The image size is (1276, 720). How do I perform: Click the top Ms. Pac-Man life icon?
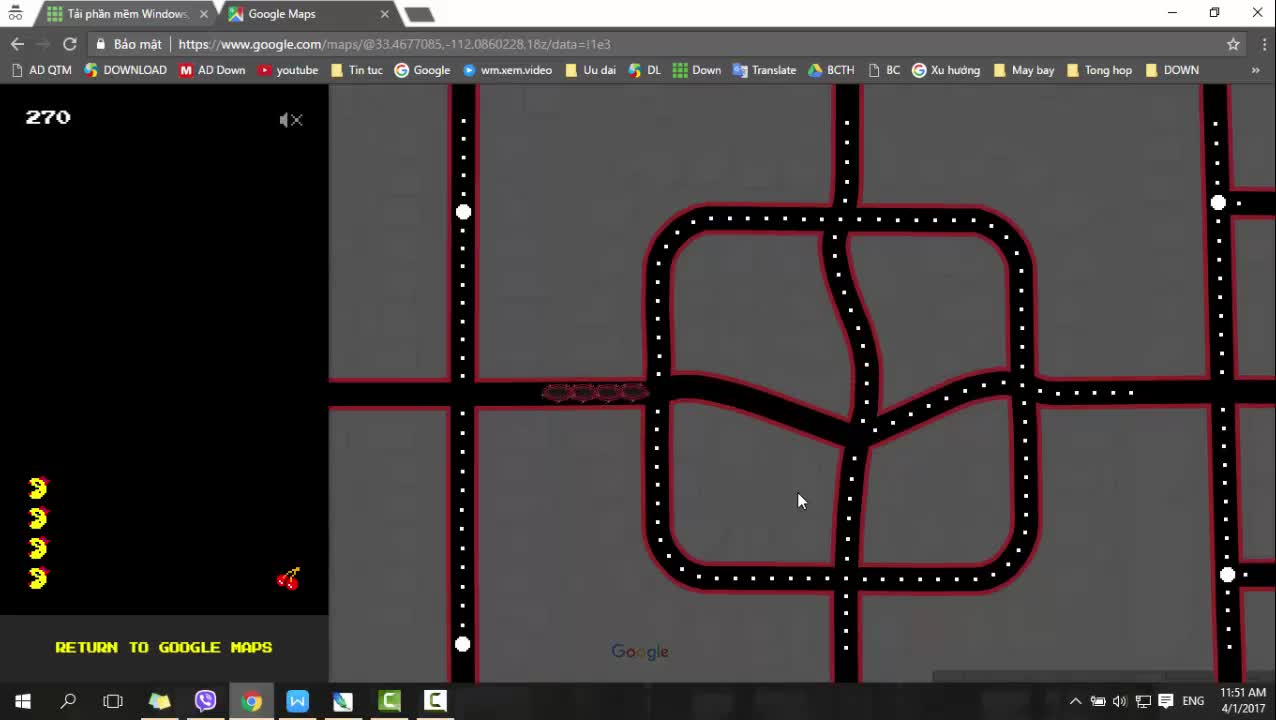click(x=38, y=488)
